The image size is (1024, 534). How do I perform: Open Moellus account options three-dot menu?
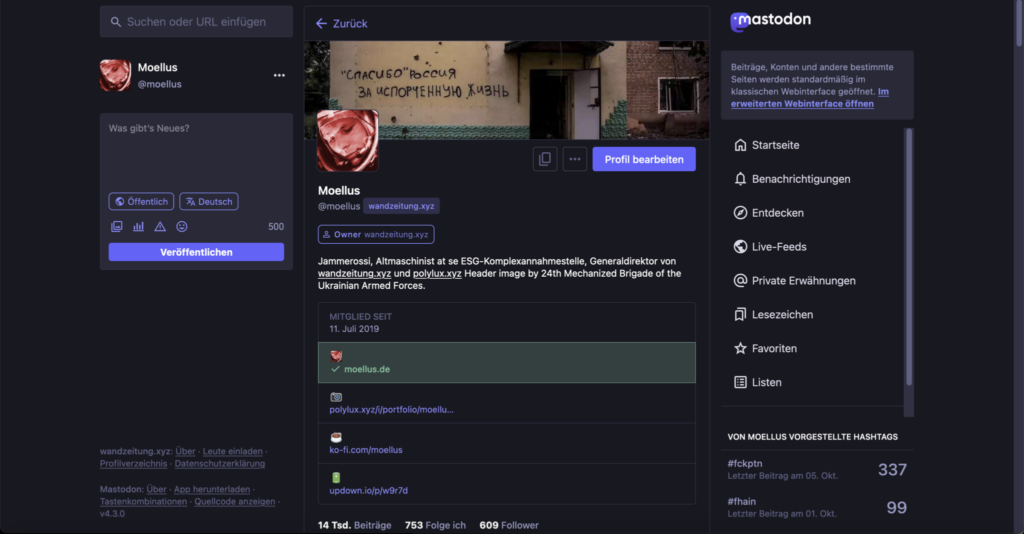click(279, 75)
